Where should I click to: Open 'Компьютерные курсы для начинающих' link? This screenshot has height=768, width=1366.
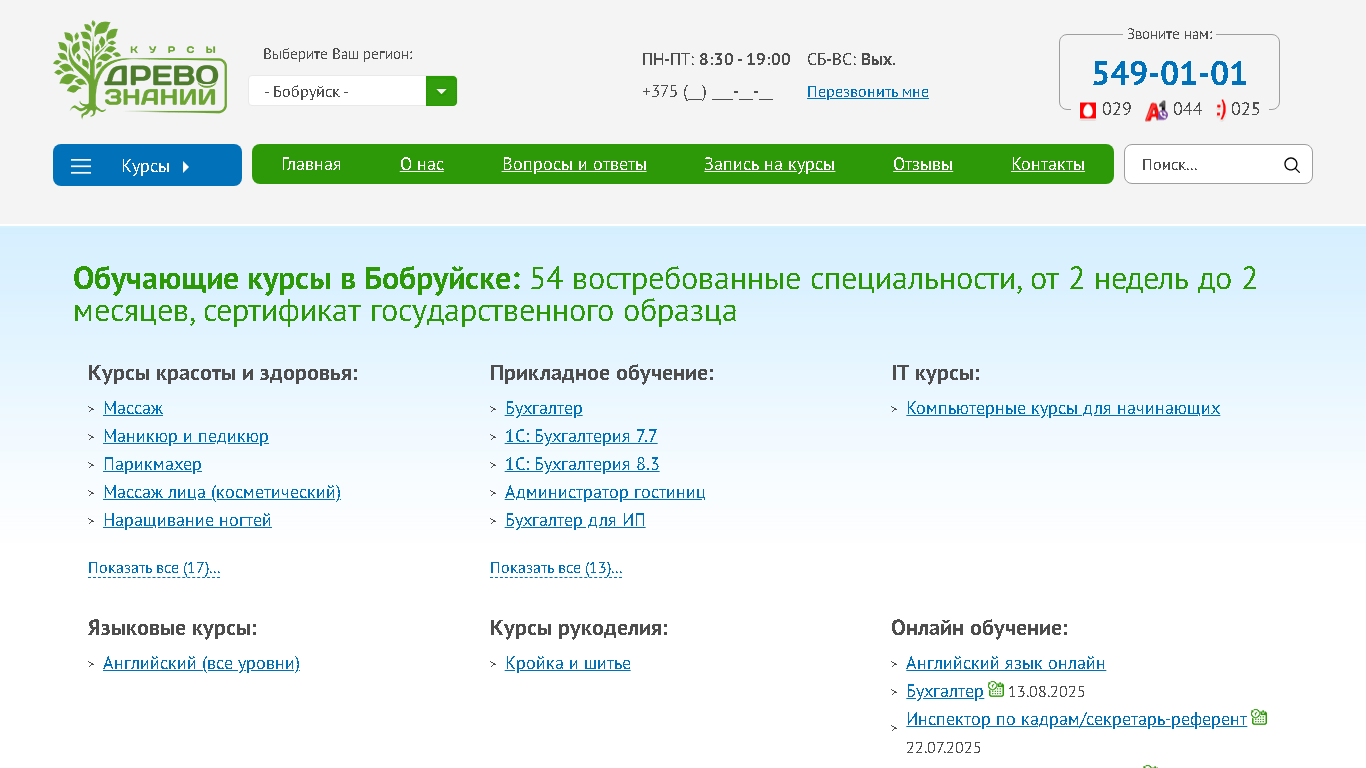1063,408
